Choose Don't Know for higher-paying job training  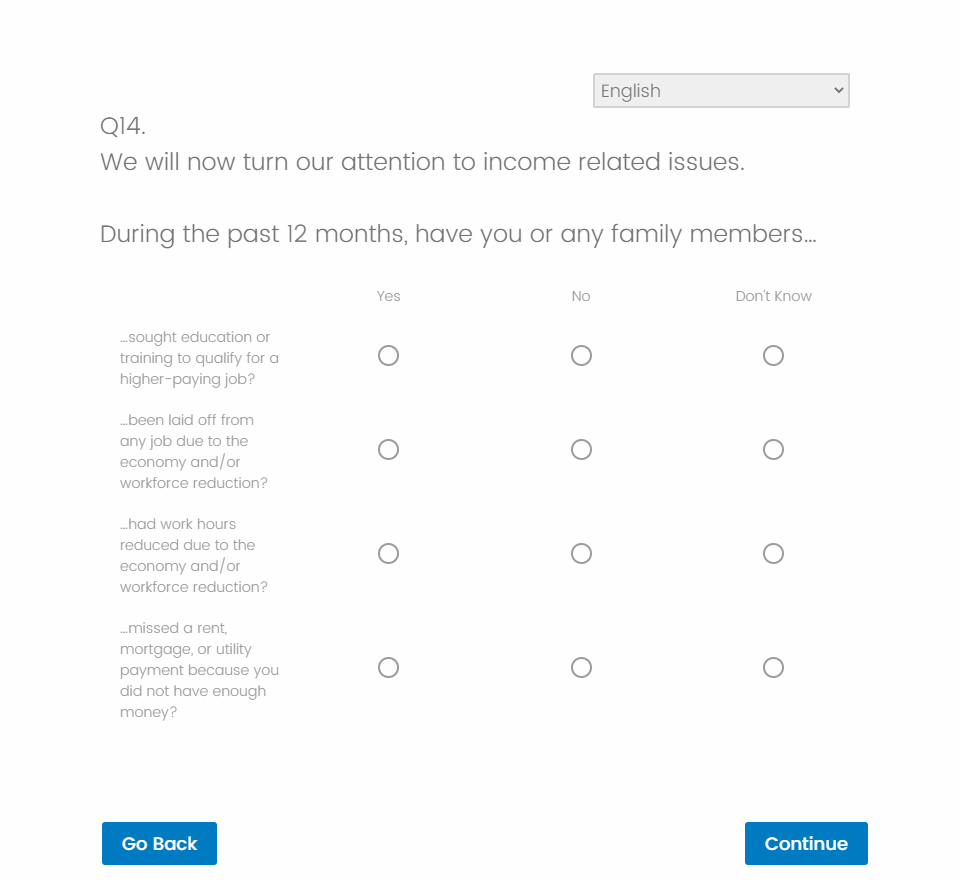click(773, 356)
